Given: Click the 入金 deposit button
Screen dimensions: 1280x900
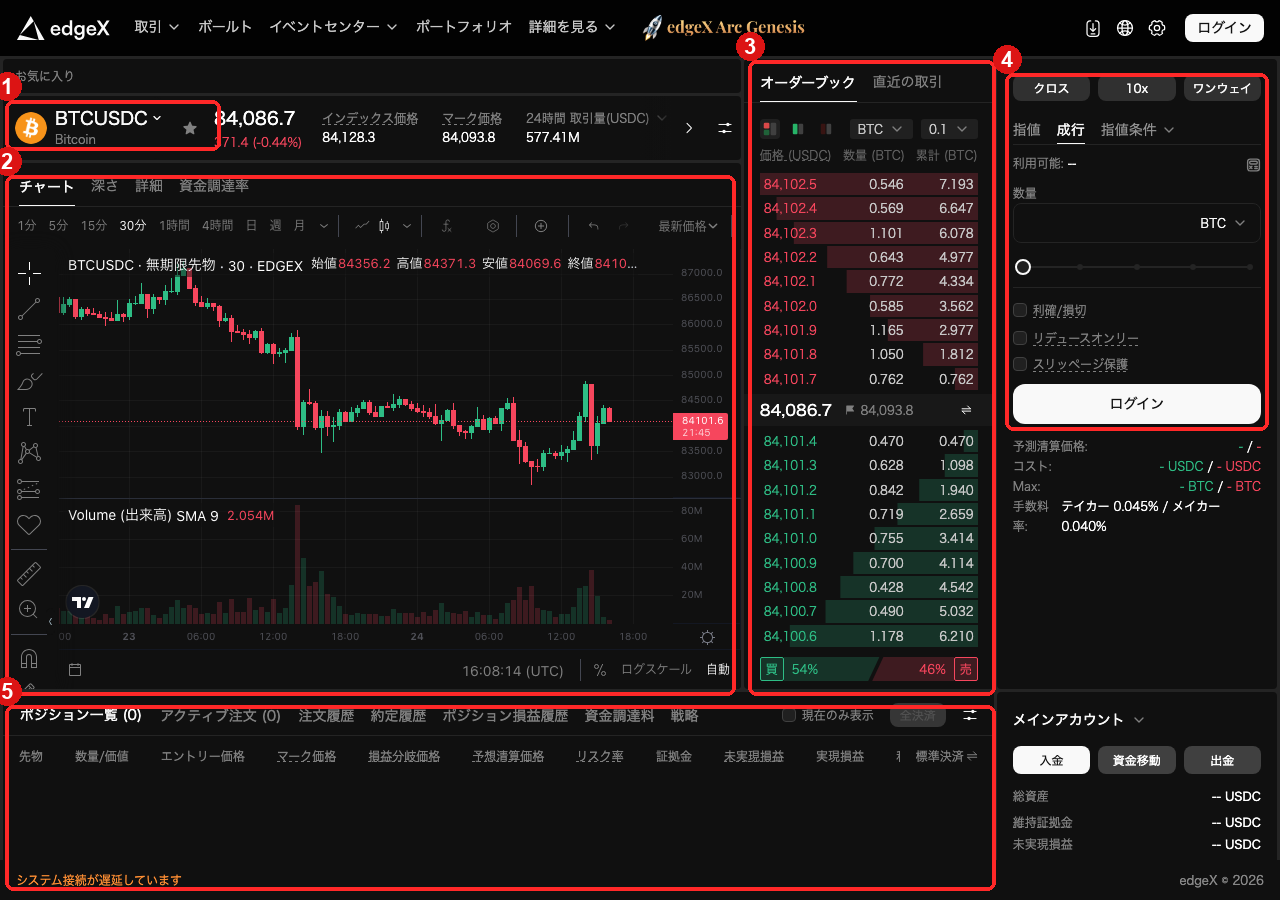Looking at the screenshot, I should pyautogui.click(x=1051, y=760).
